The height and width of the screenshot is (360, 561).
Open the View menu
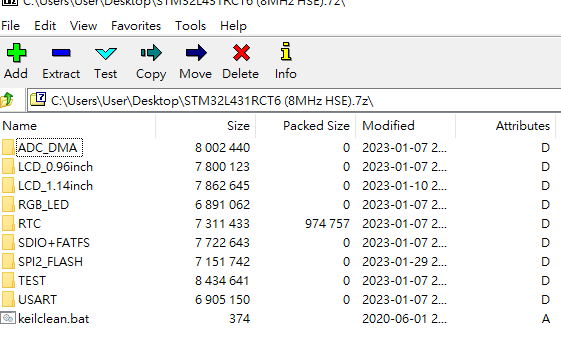(83, 26)
